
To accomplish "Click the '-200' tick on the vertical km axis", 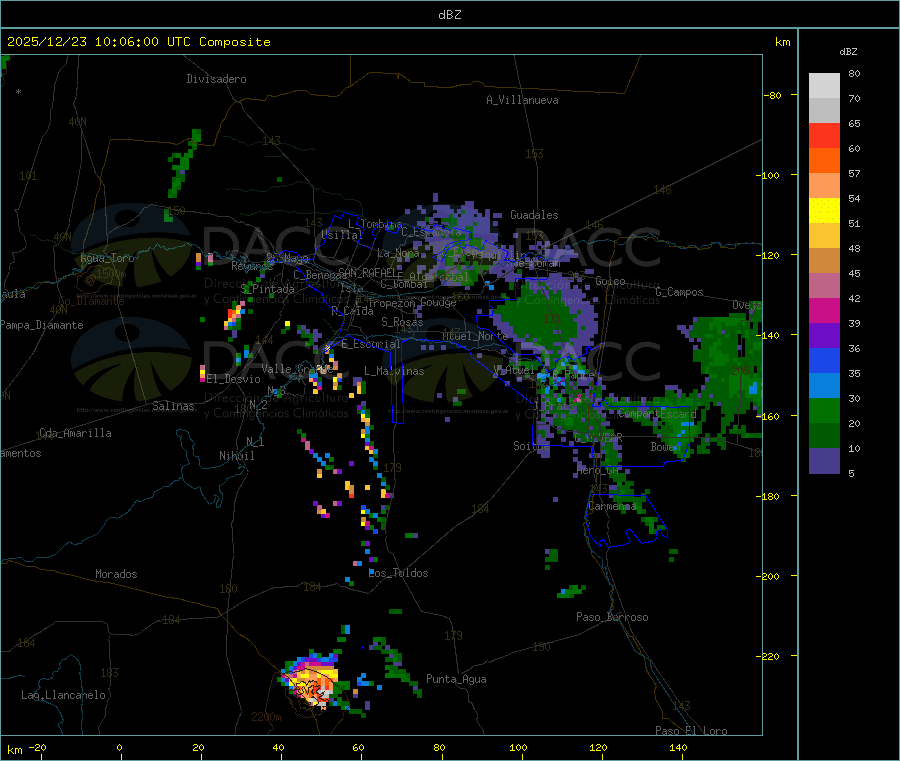I will tap(767, 576).
